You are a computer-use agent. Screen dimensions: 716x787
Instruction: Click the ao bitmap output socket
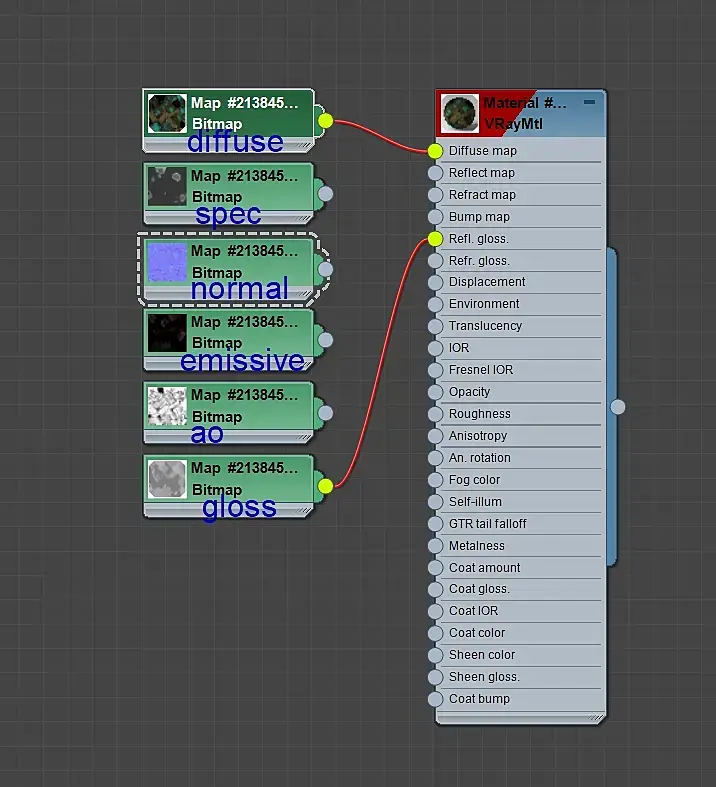click(325, 413)
